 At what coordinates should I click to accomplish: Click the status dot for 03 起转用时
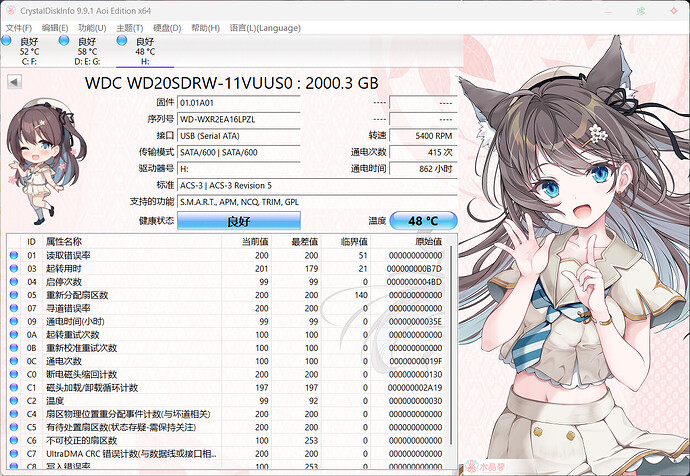(x=14, y=268)
